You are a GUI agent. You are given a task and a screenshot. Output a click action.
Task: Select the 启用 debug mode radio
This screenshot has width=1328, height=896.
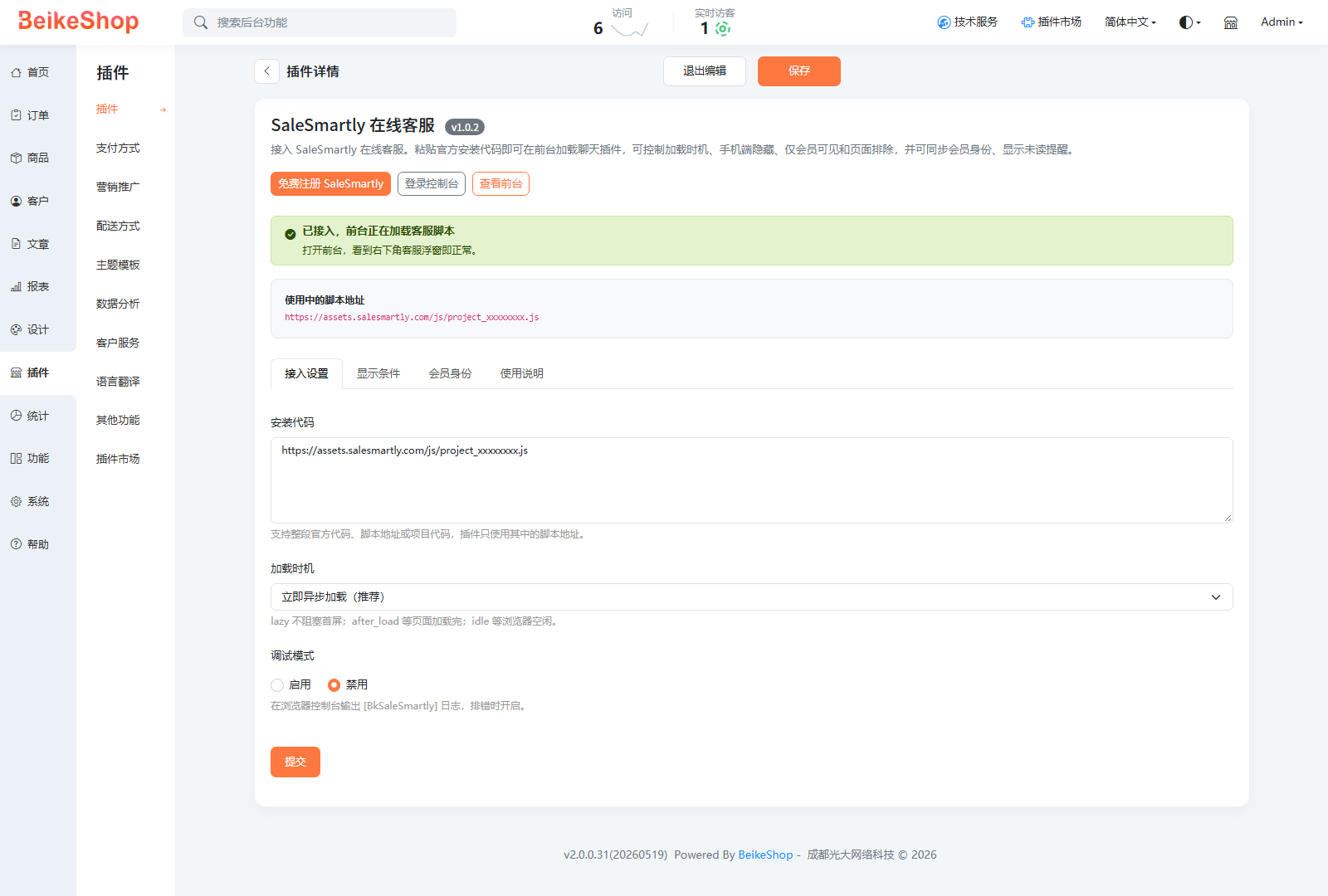pyautogui.click(x=277, y=685)
